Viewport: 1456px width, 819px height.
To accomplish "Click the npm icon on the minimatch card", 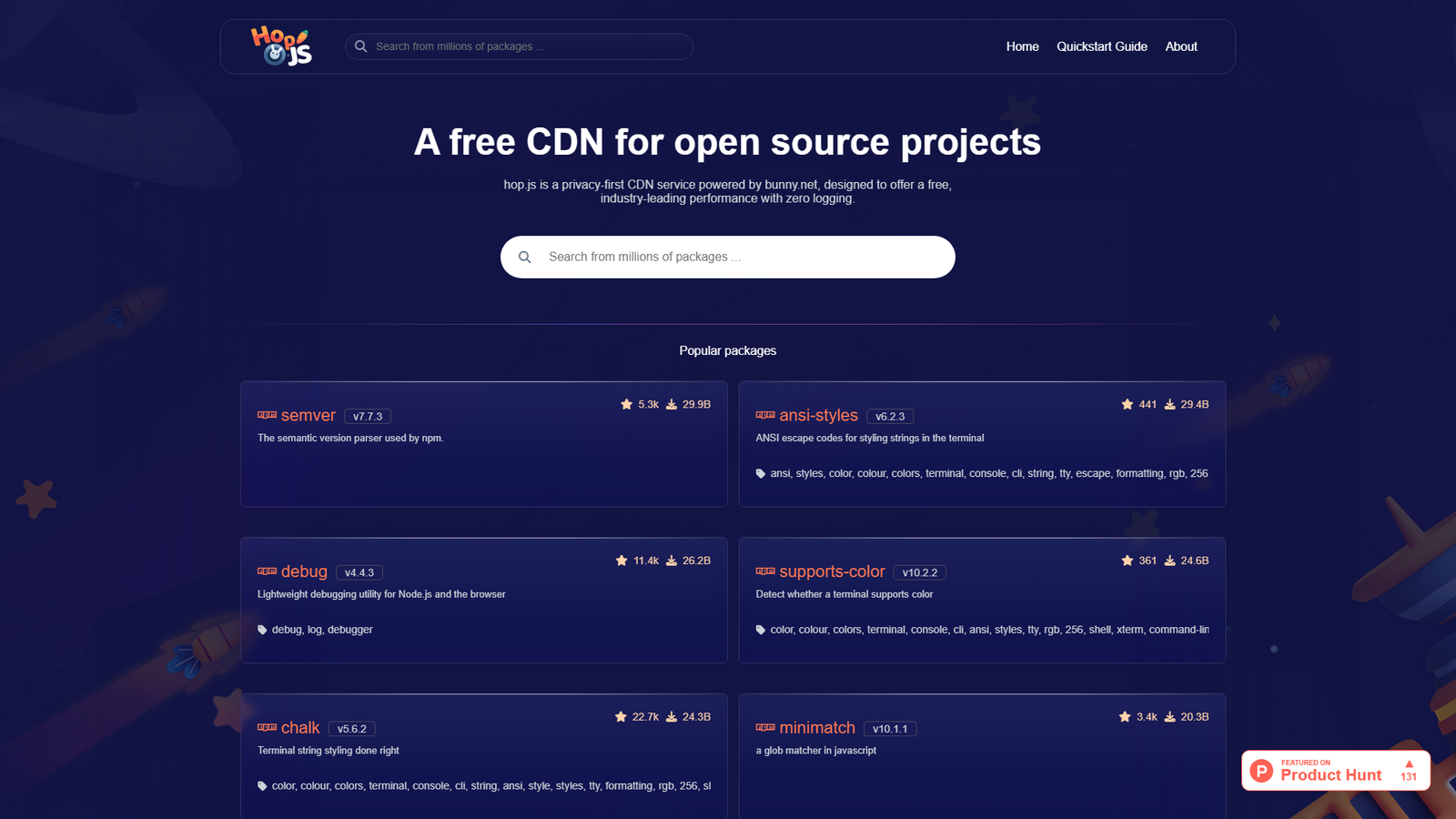I will click(764, 727).
